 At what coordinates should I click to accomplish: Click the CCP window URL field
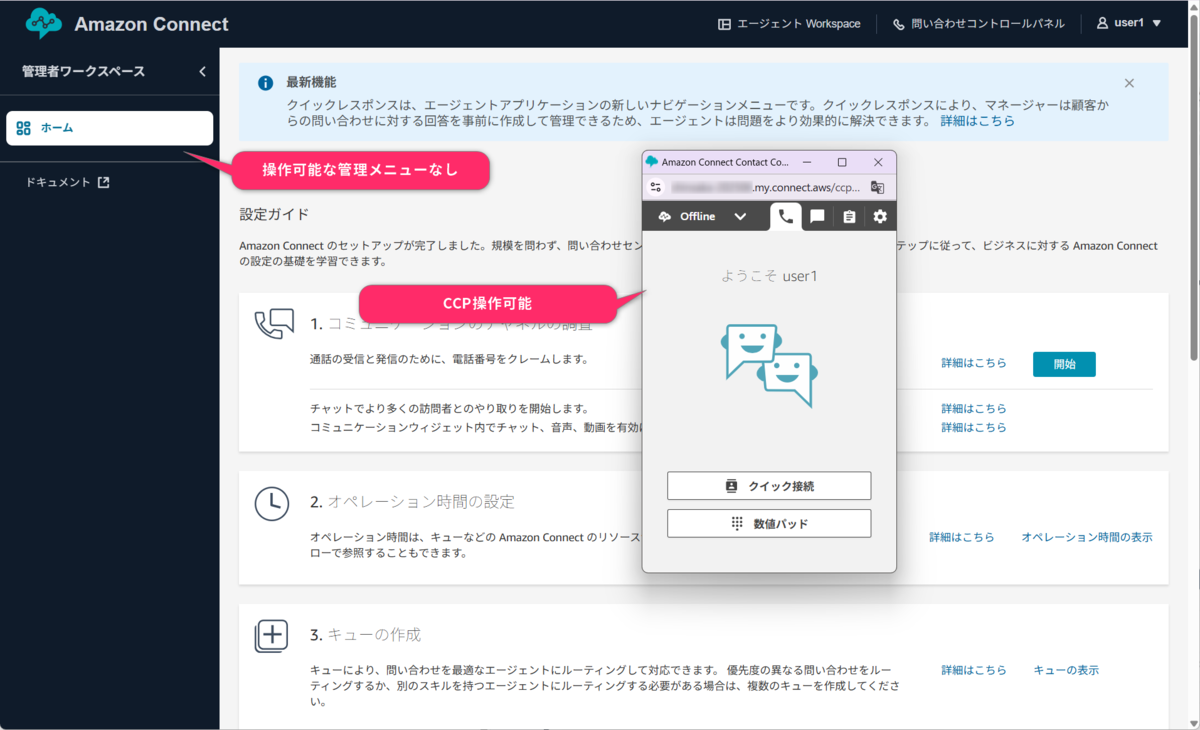pyautogui.click(x=765, y=187)
